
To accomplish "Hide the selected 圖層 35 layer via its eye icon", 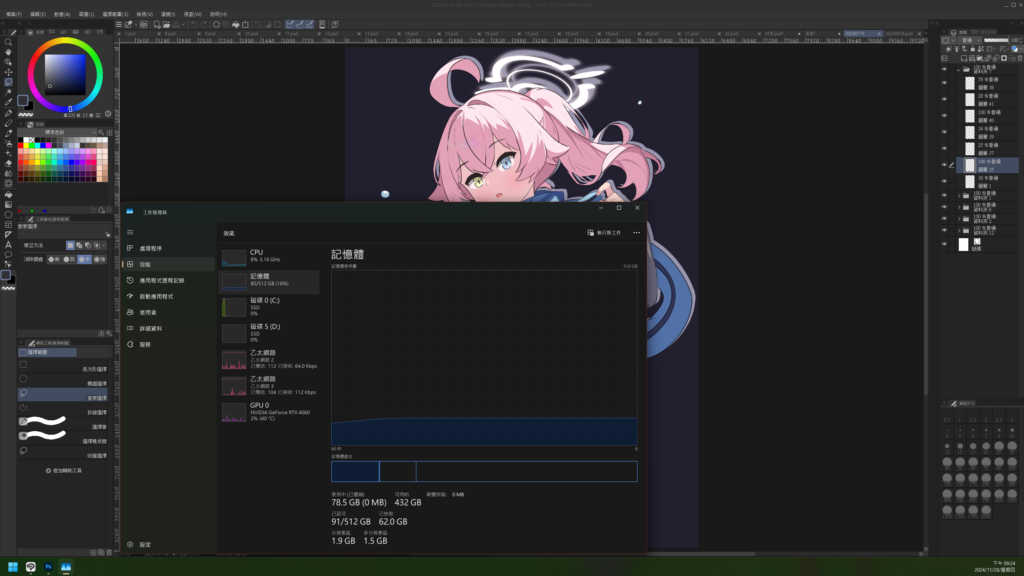I will pos(944,165).
